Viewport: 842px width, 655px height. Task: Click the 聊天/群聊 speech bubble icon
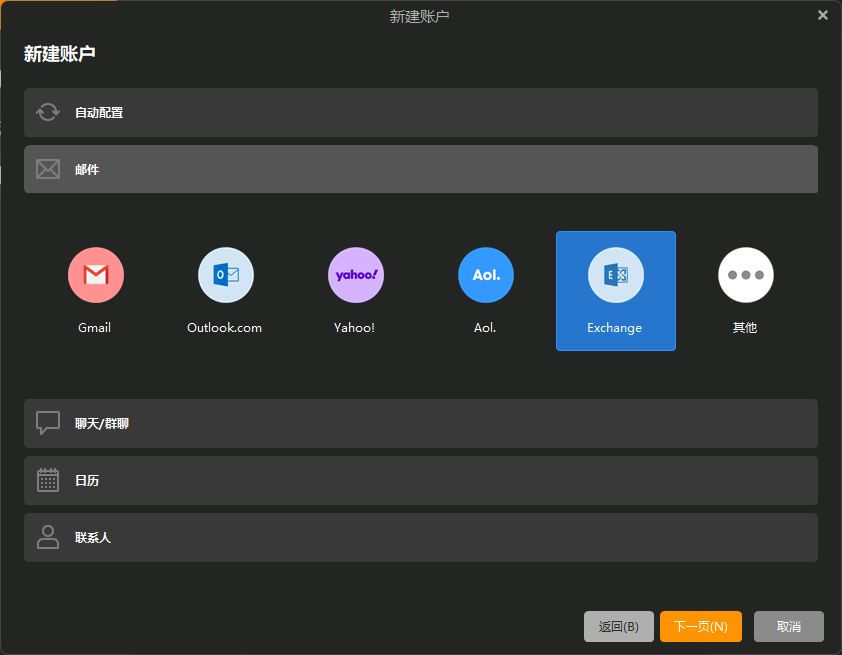(48, 423)
